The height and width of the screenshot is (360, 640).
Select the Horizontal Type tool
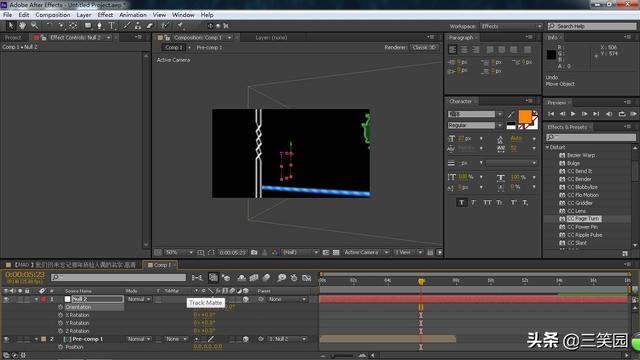[111, 26]
